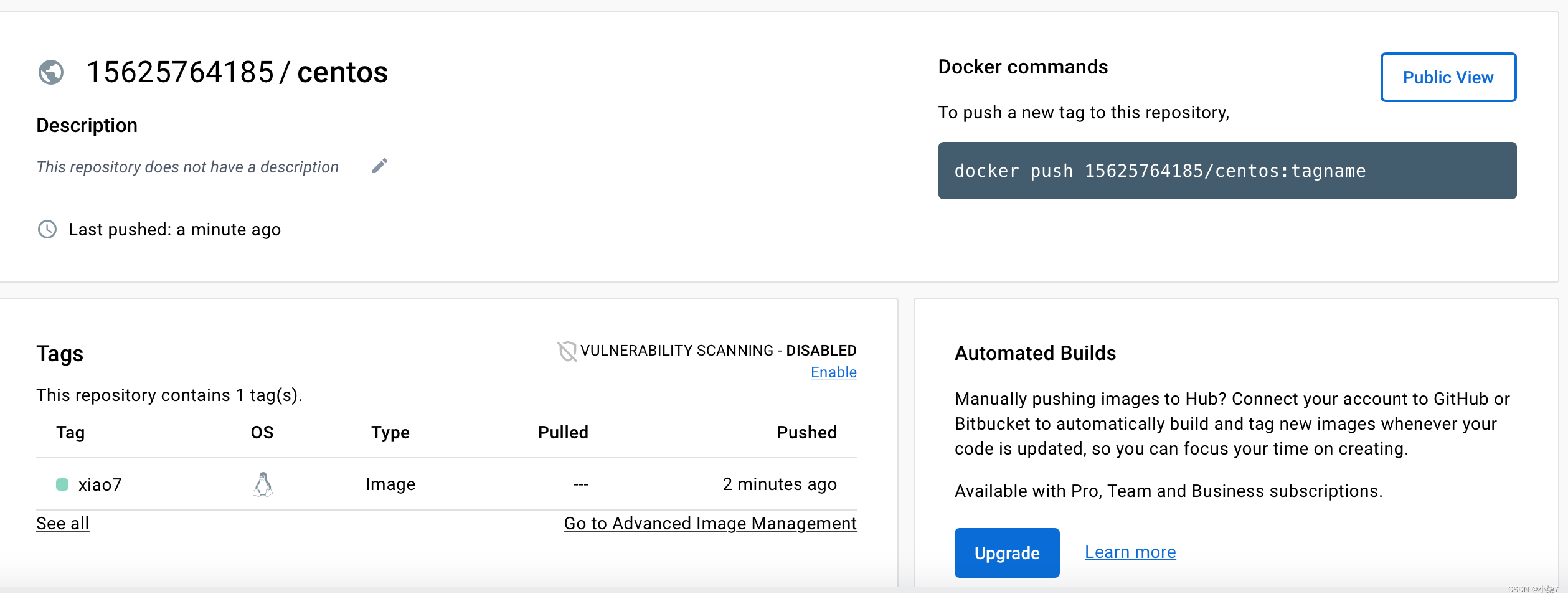Click the Docker commands heading

coord(1023,67)
